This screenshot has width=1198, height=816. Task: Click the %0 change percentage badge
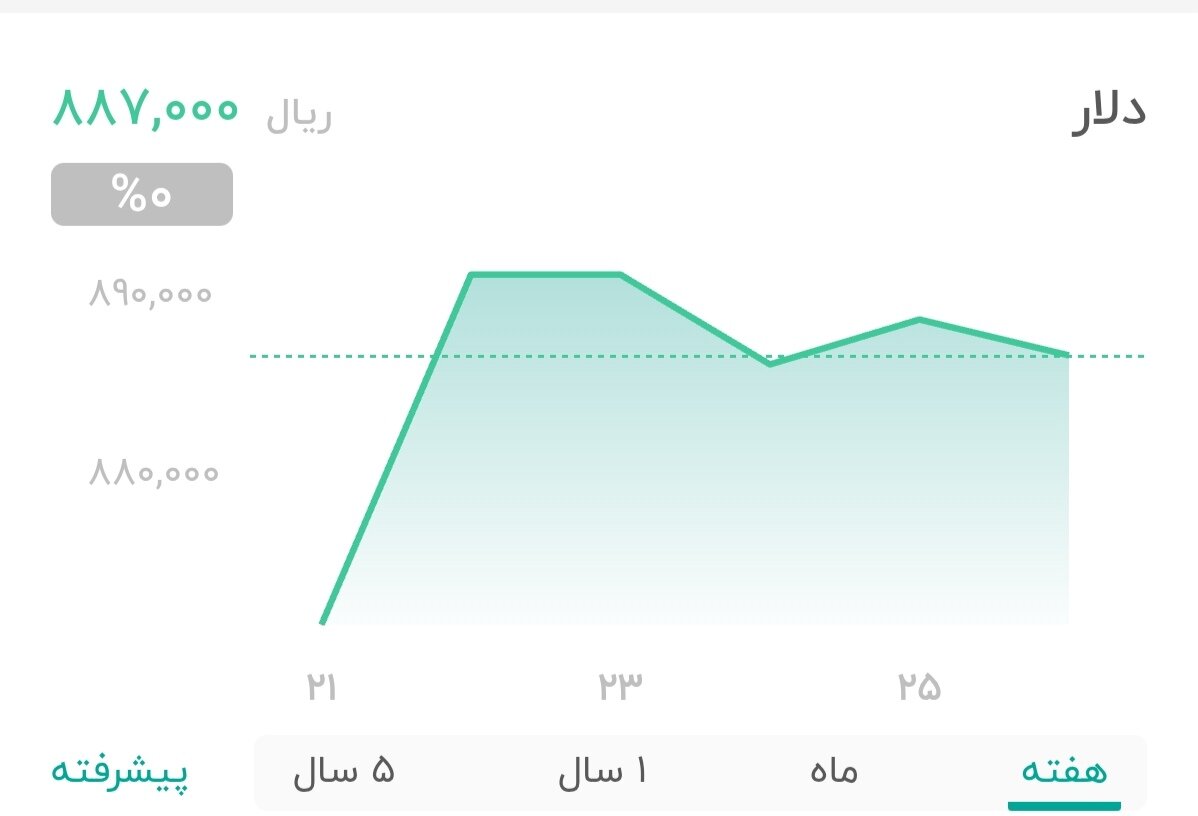coord(141,193)
